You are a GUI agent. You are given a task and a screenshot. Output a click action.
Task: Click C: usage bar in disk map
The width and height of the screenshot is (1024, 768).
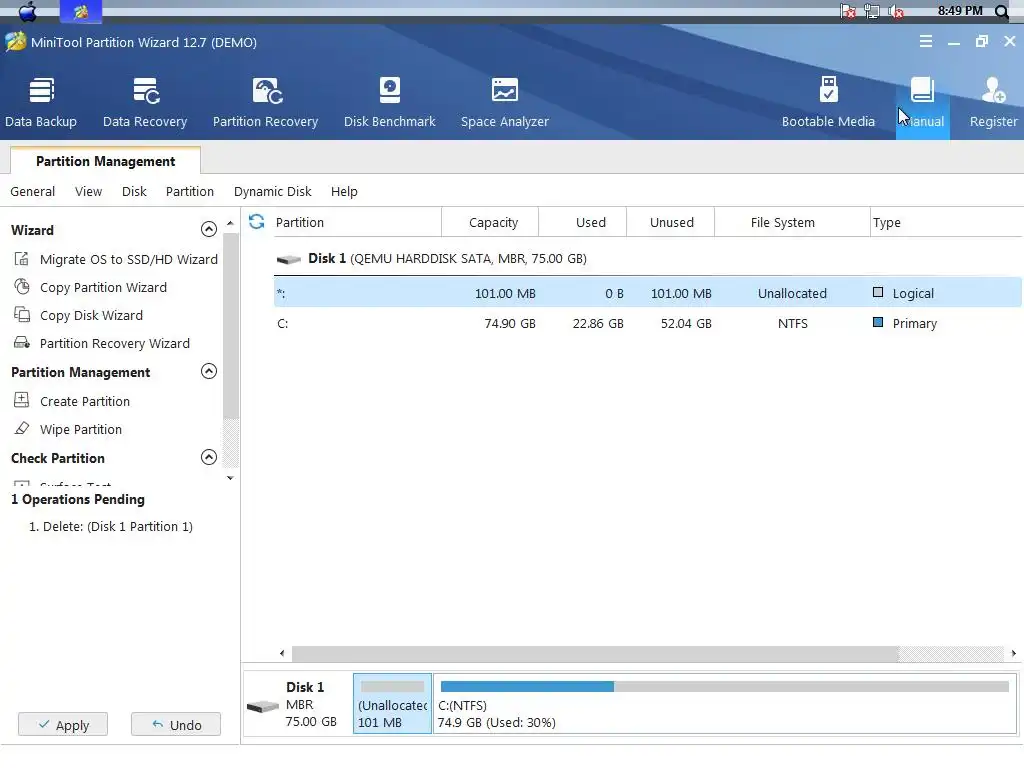[x=725, y=686]
